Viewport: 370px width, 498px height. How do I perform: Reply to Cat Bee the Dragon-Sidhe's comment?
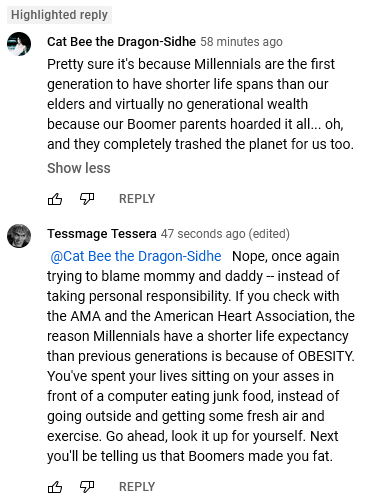137,199
